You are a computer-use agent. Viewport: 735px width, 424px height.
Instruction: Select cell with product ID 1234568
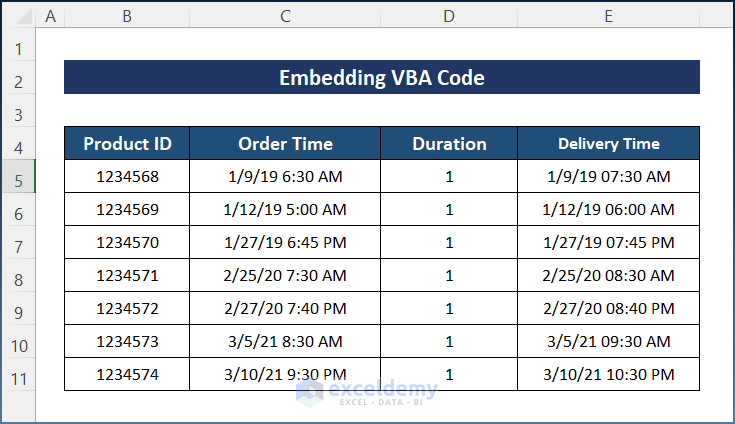coord(127,177)
